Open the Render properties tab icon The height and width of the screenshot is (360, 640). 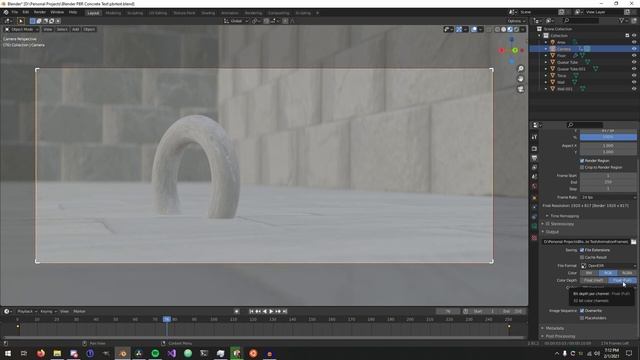pos(534,149)
